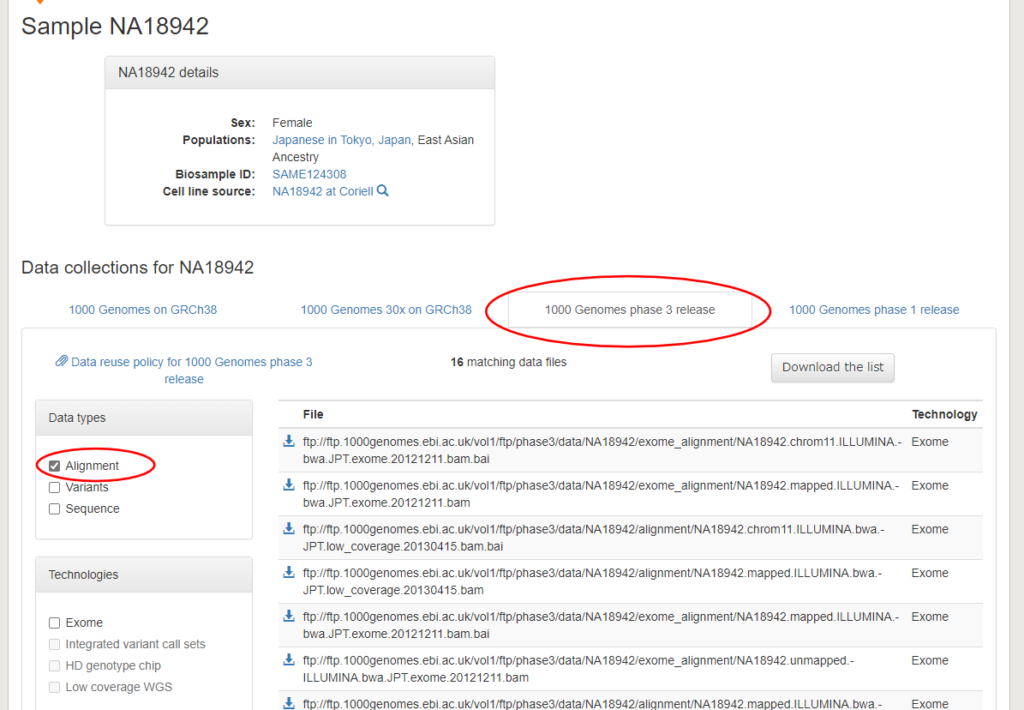Check the Exome technology filter
This screenshot has height=710, width=1024.
(55, 623)
